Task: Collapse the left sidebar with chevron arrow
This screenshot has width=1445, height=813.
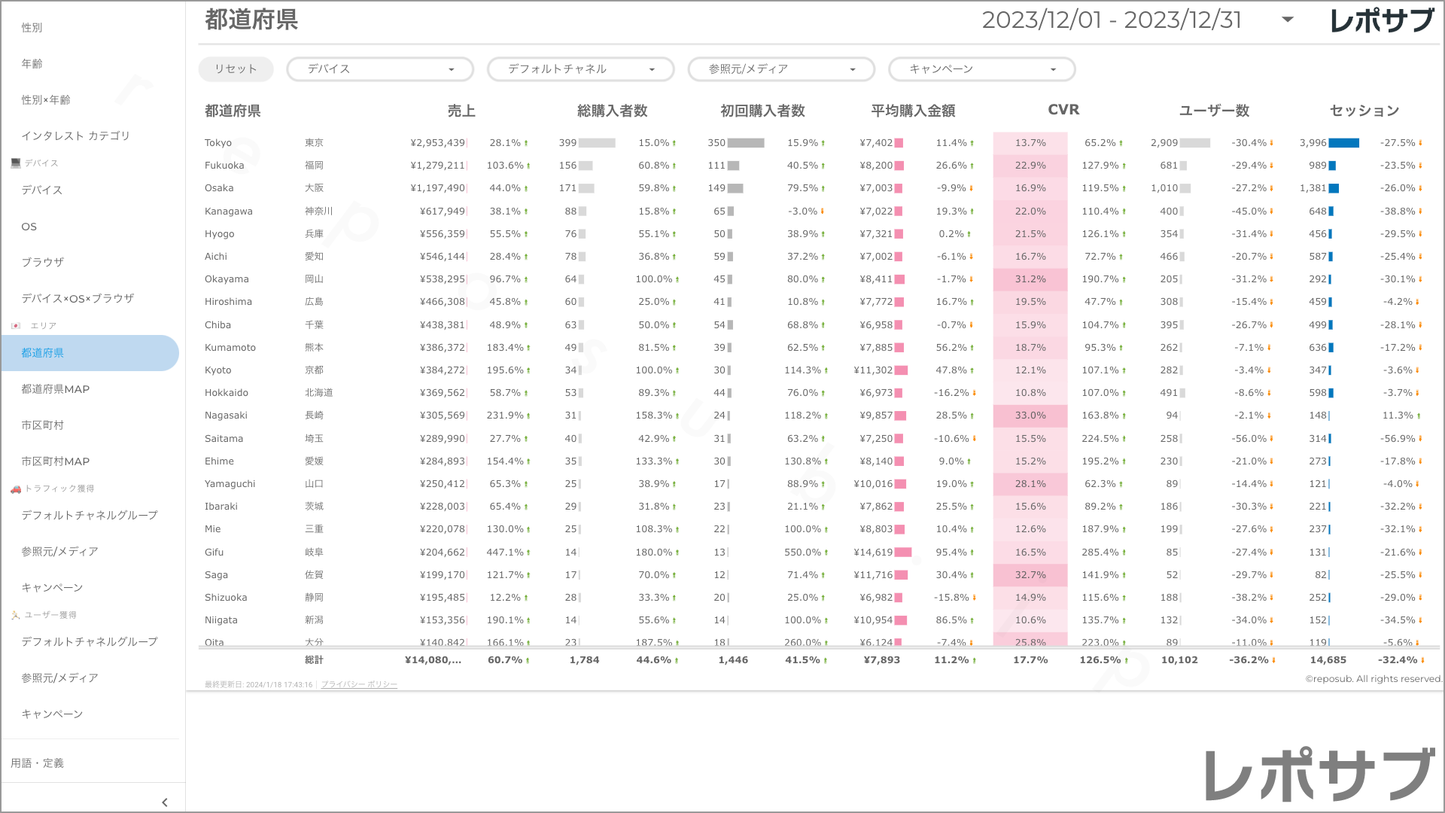Action: (x=164, y=802)
